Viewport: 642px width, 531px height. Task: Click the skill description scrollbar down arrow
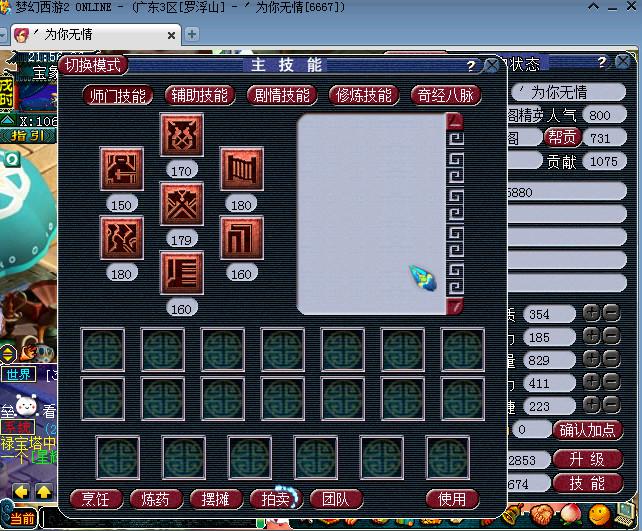pyautogui.click(x=454, y=306)
